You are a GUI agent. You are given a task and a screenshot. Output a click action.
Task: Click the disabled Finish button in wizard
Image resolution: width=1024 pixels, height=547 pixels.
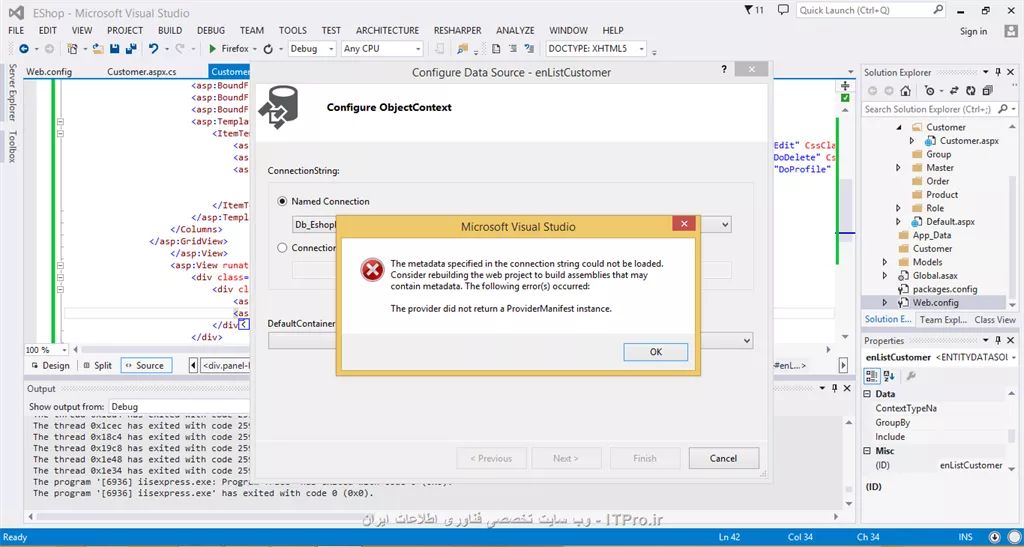point(645,458)
